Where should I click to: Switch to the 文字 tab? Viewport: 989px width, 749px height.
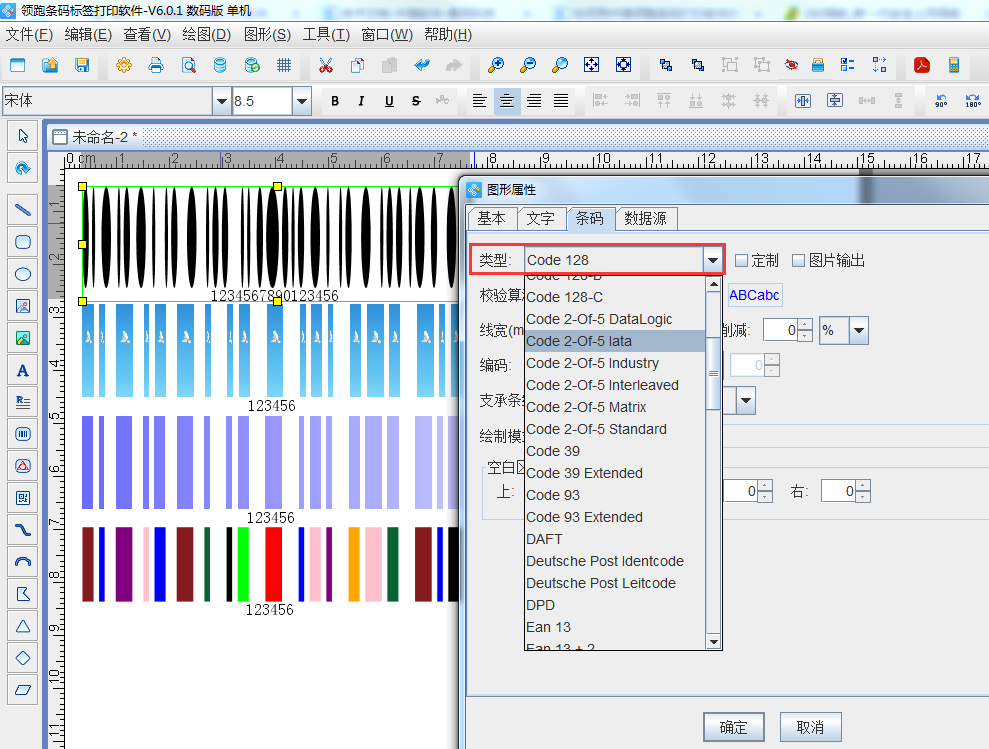click(541, 219)
